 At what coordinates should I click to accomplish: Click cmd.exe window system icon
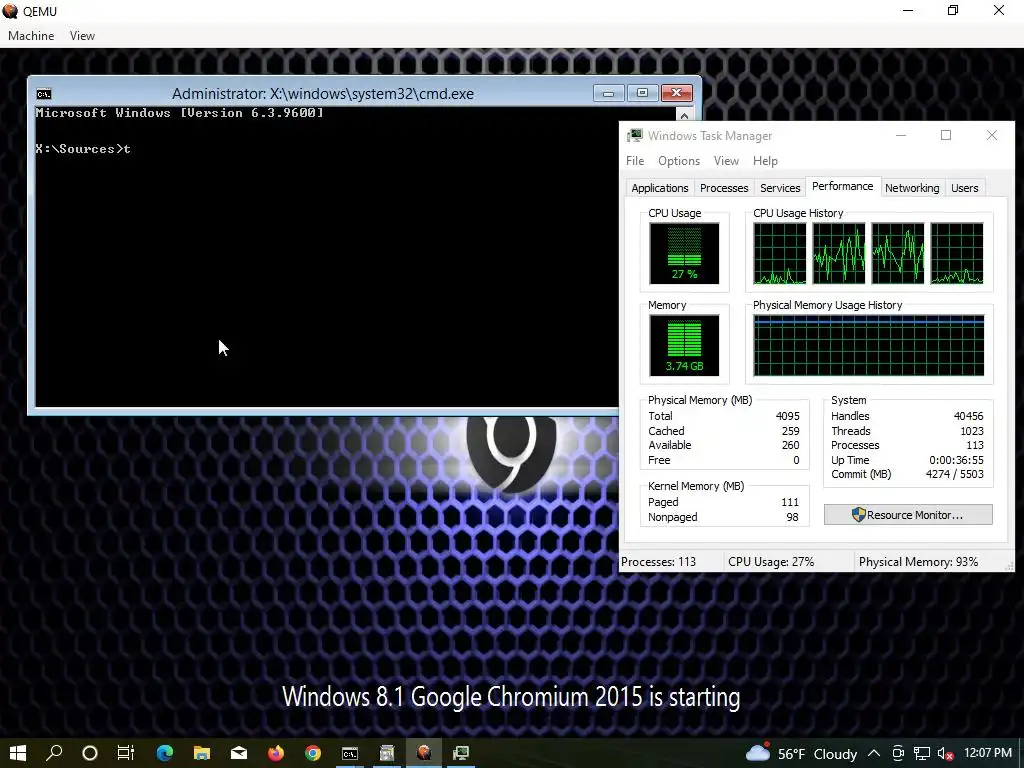(44, 93)
